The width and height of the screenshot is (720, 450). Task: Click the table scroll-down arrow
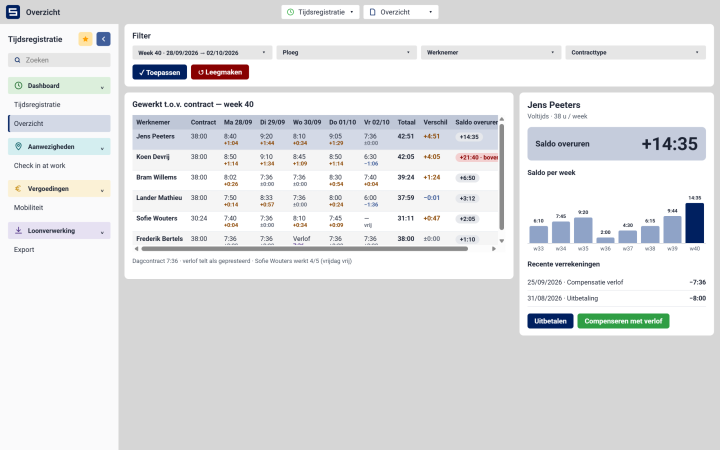501,241
